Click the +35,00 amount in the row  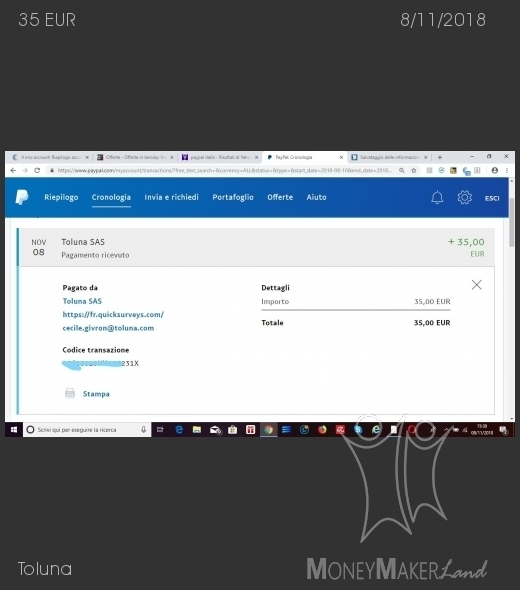click(466, 242)
